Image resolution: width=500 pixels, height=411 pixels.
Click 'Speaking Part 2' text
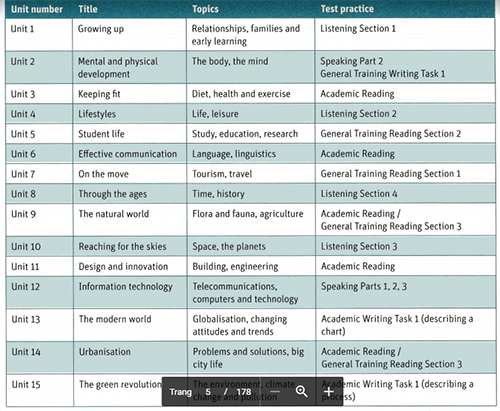(352, 61)
